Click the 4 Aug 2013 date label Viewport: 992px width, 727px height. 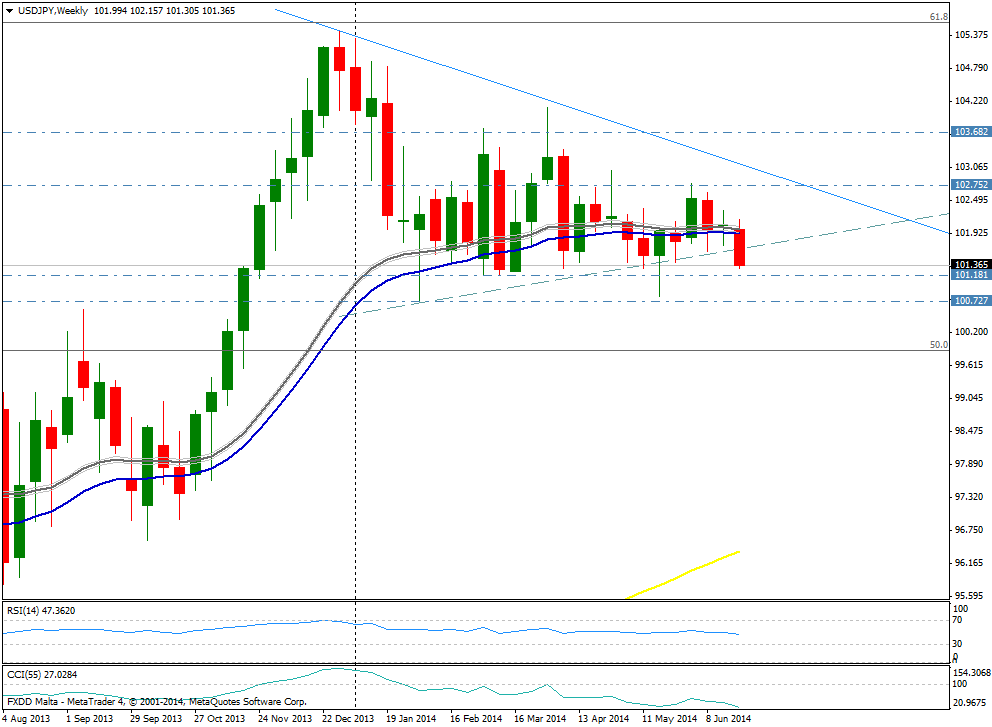pyautogui.click(x=29, y=718)
